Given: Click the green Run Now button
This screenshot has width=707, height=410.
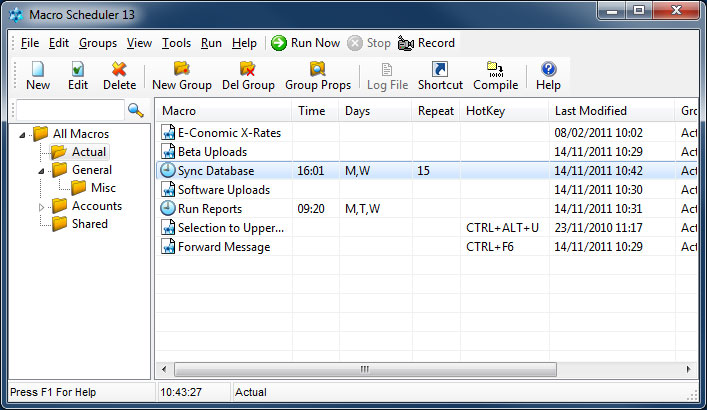Looking at the screenshot, I should tap(305, 43).
